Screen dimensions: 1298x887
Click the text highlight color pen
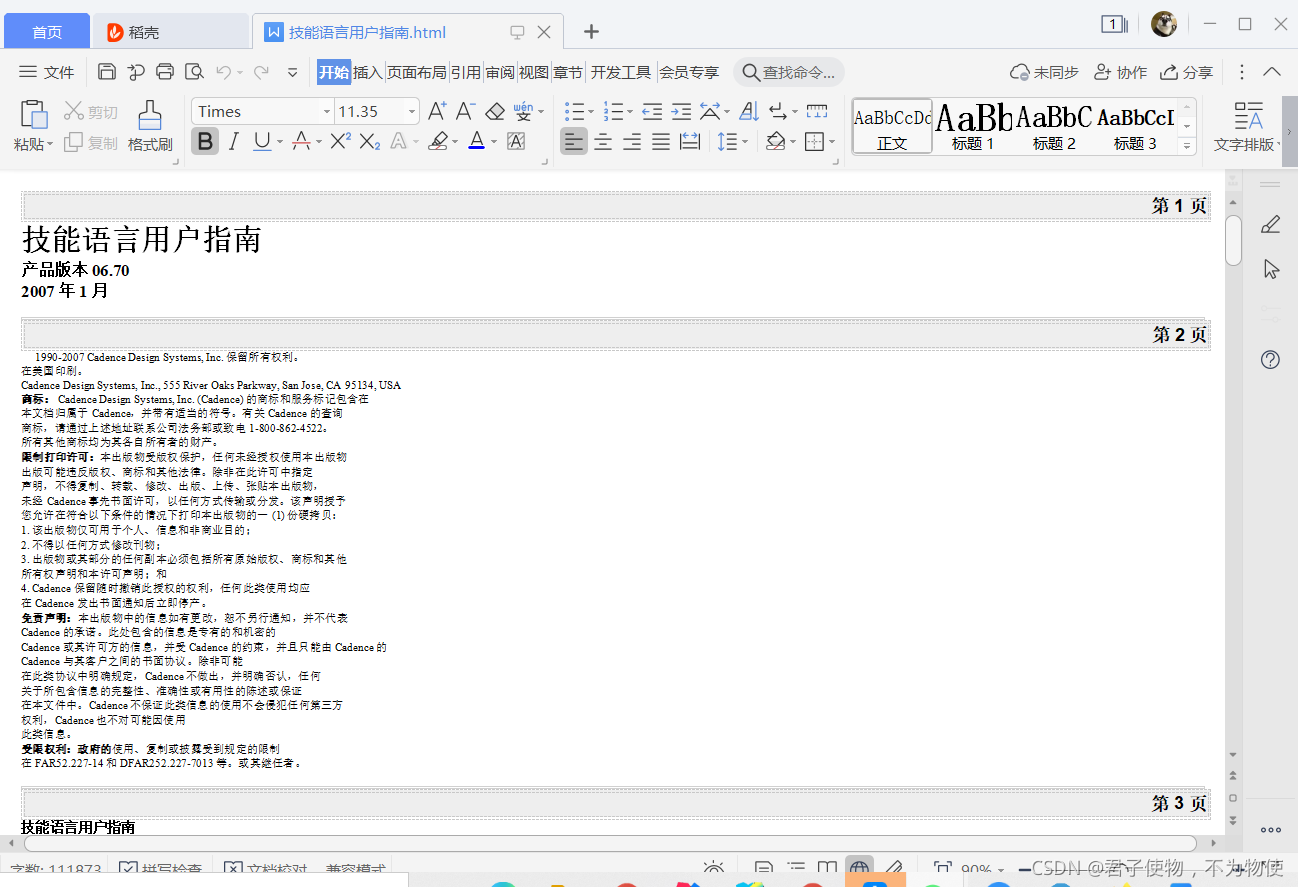tap(437, 142)
